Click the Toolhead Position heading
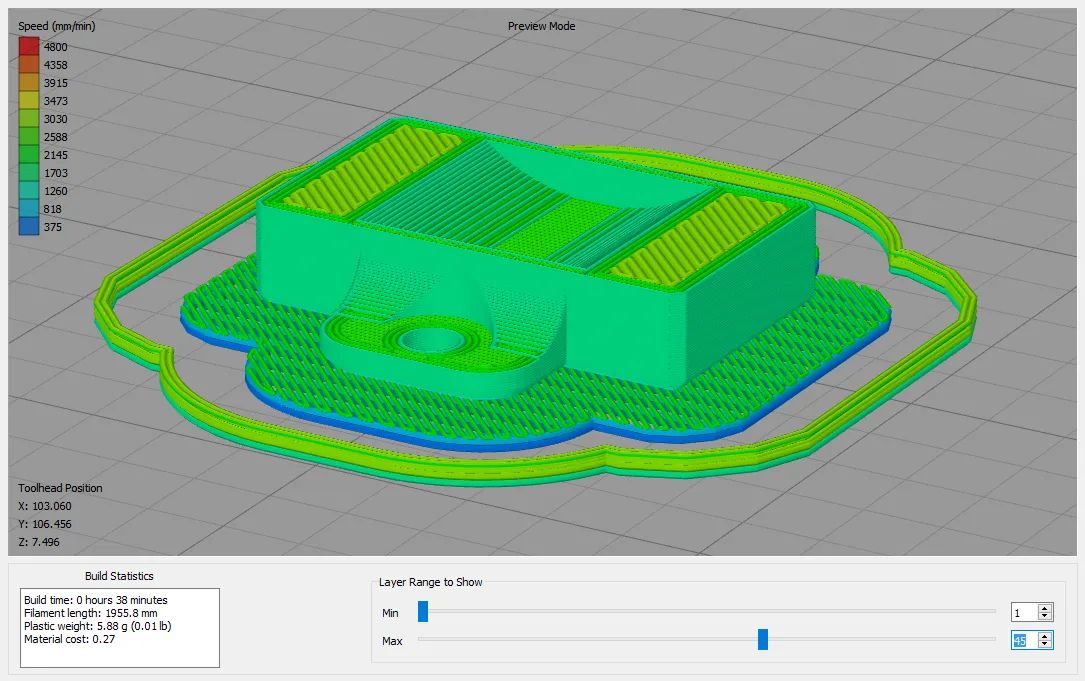Screen dimensions: 1085x681 click(x=60, y=488)
